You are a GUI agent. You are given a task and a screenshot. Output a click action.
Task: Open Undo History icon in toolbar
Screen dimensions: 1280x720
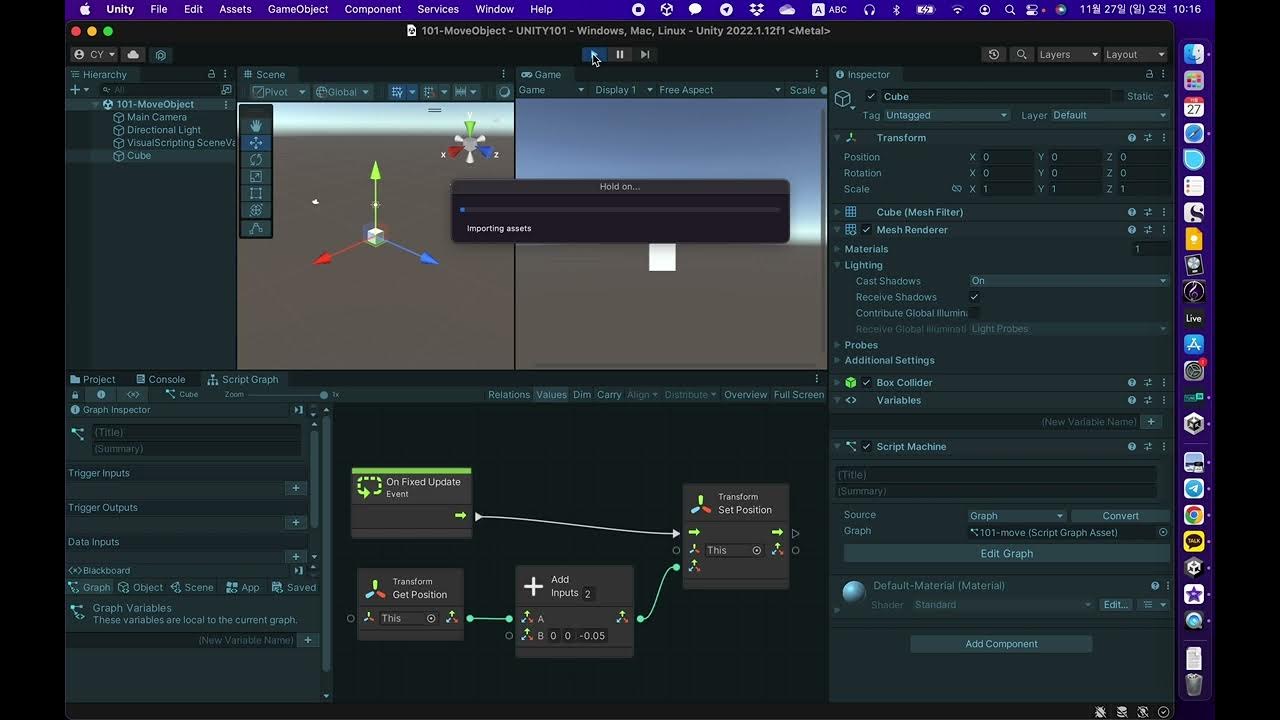993,54
